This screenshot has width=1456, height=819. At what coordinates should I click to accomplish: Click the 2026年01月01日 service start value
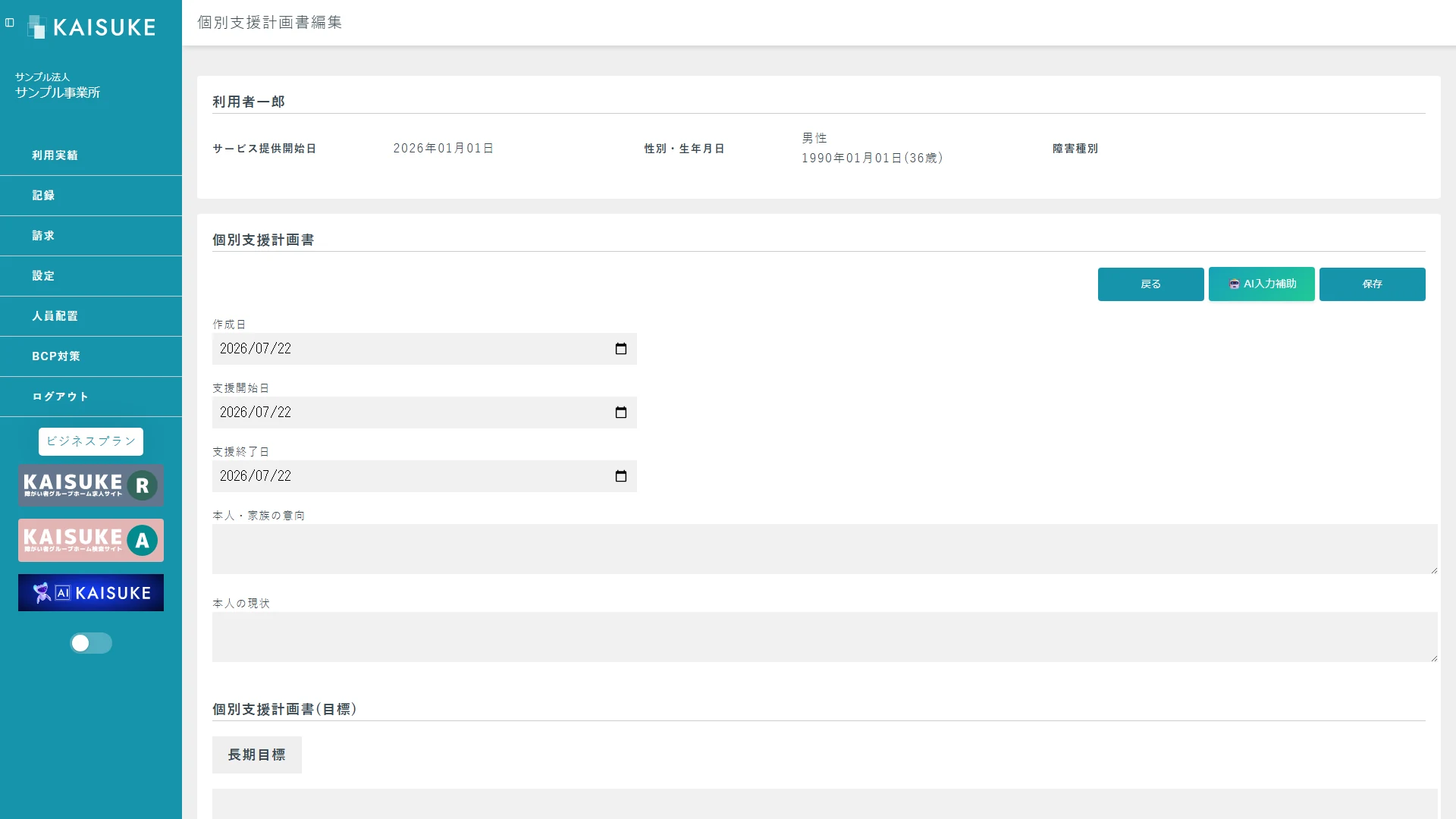pyautogui.click(x=444, y=149)
